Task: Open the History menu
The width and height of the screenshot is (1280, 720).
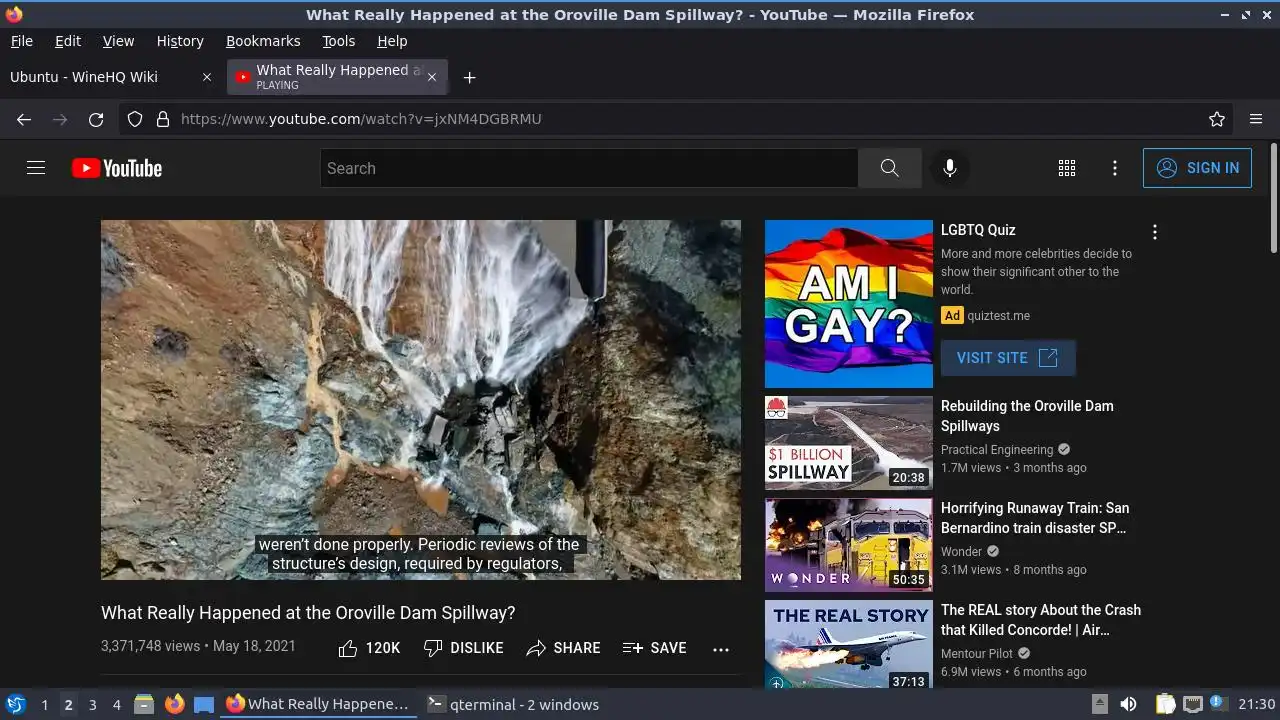Action: [180, 41]
